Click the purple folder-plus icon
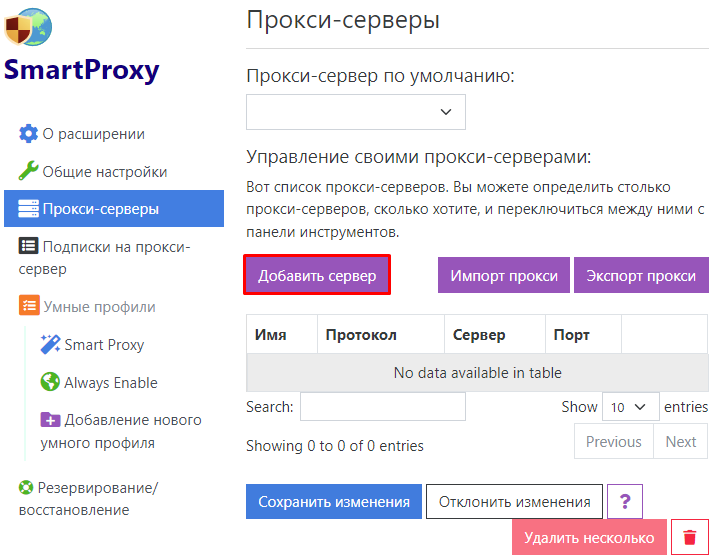 pos(50,419)
